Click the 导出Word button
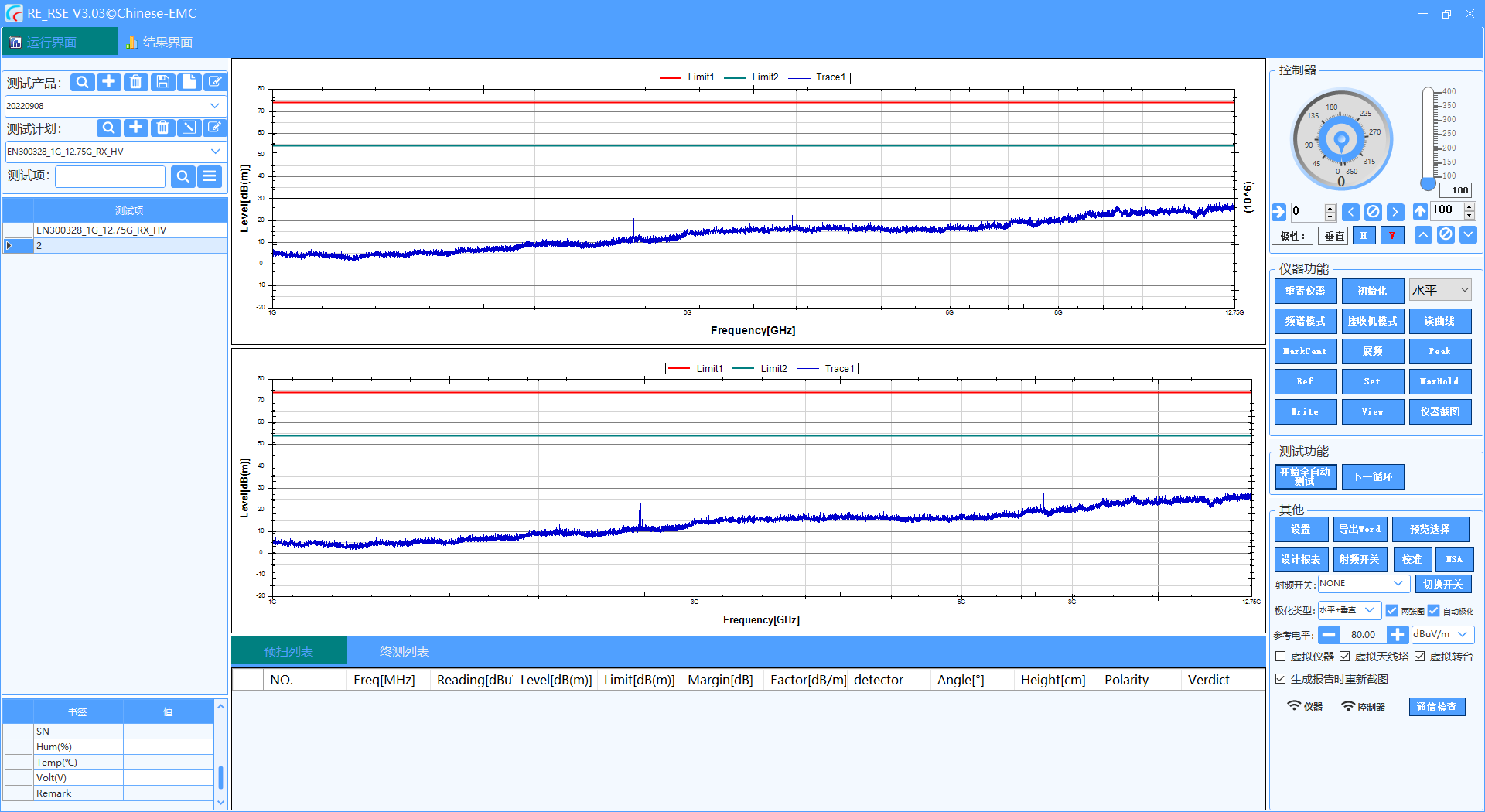This screenshot has height=812, width=1485. 1360,529
